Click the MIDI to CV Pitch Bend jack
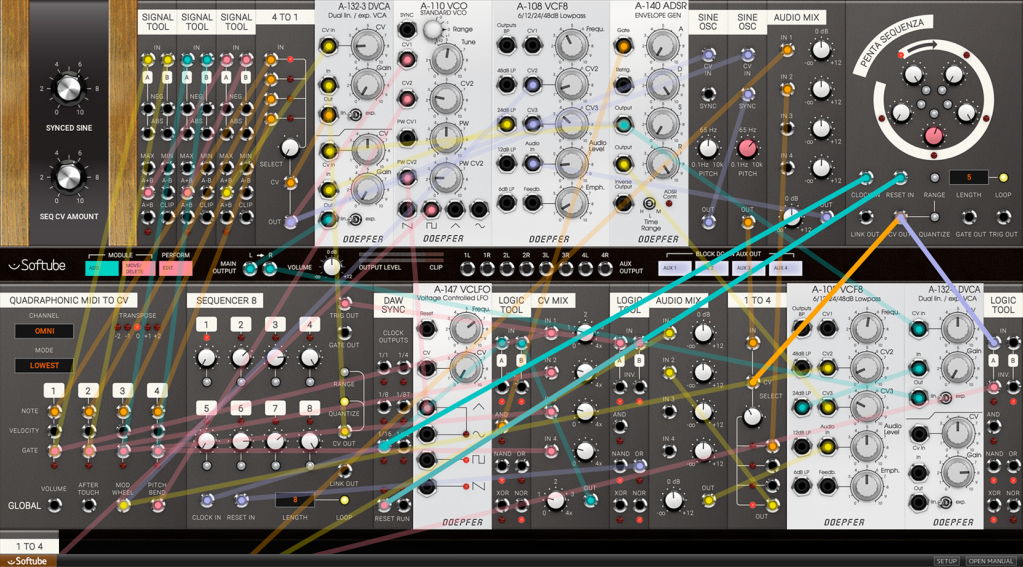1023x567 pixels. (157, 505)
